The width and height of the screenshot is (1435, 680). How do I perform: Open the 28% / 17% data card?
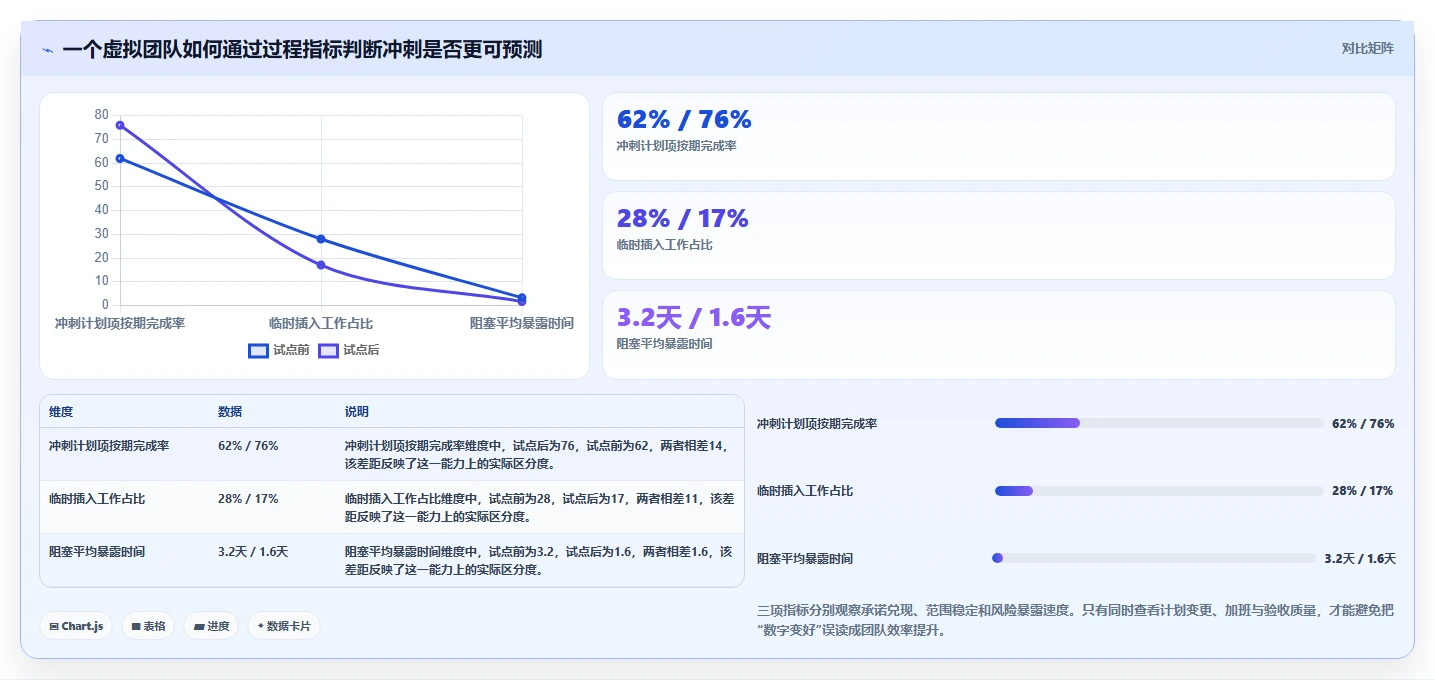point(998,235)
